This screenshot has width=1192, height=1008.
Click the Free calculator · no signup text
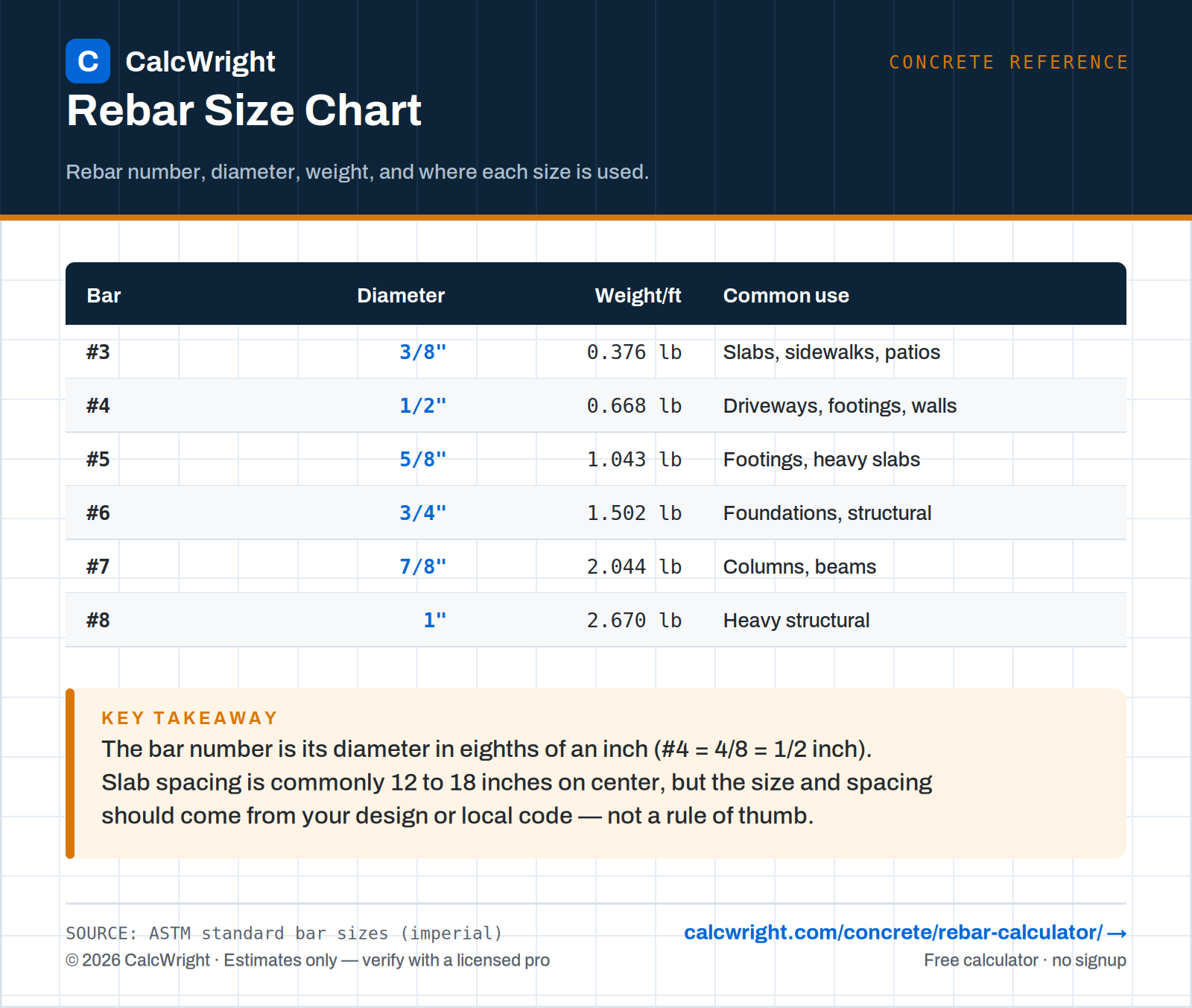[x=1025, y=960]
